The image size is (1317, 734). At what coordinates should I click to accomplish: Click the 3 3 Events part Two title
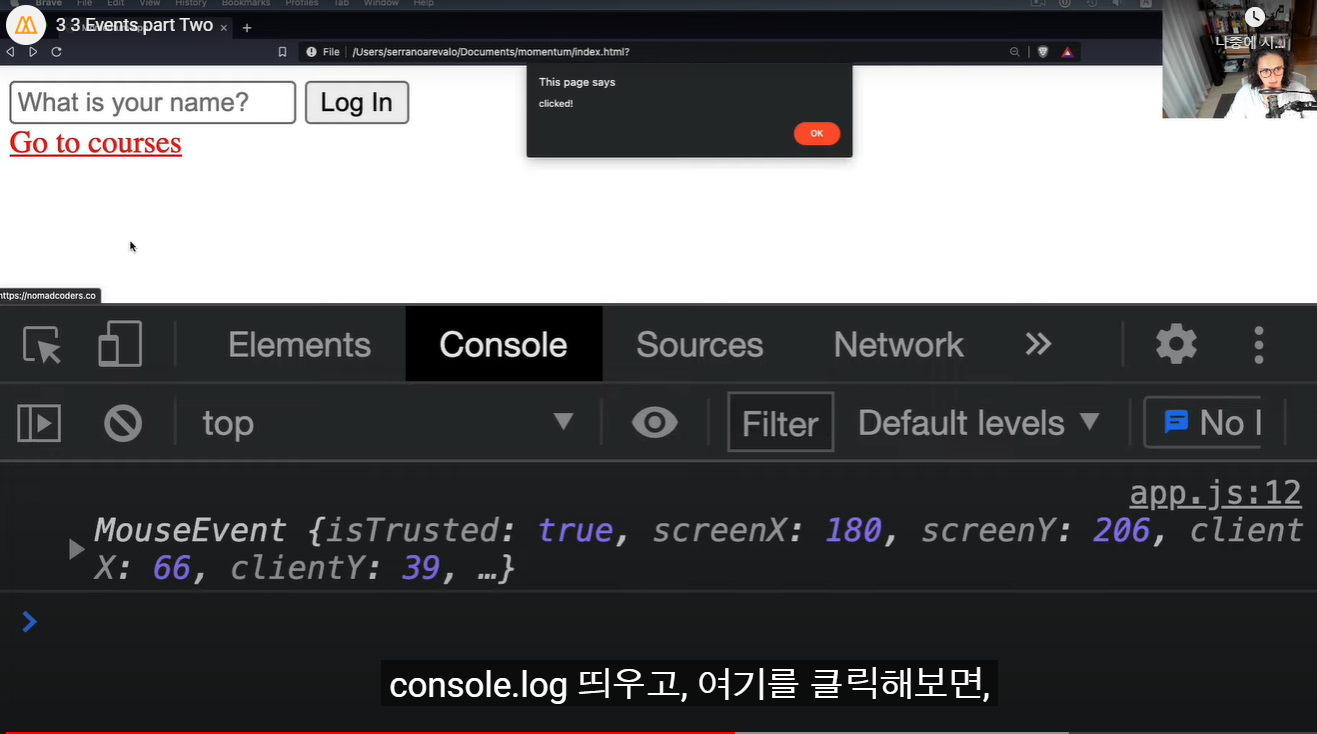[x=134, y=25]
